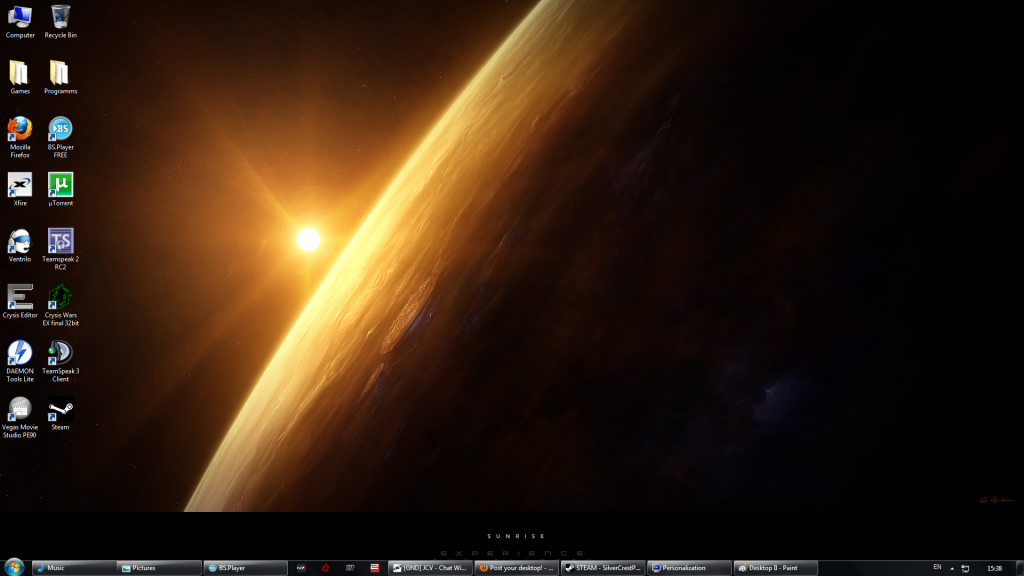Screen dimensions: 1024x576
Task: Activate the STEAM taskbar button
Action: [602, 568]
